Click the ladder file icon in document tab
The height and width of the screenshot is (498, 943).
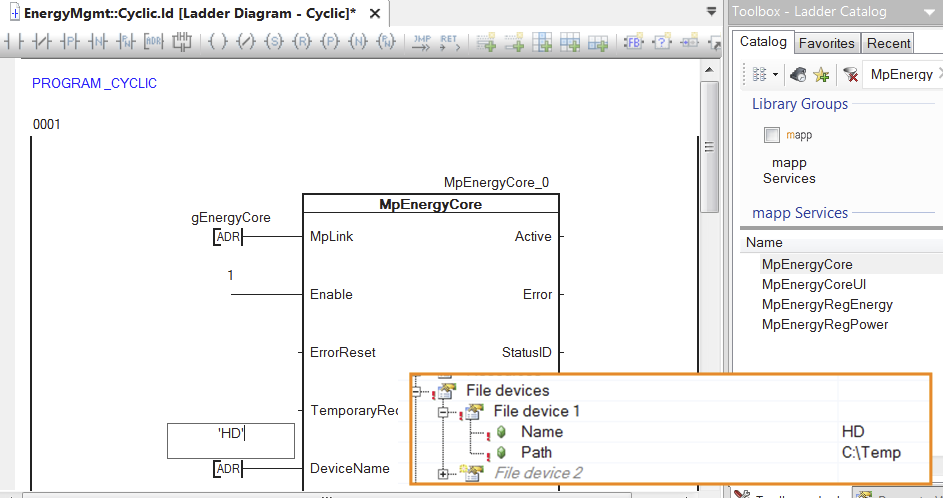pos(15,13)
